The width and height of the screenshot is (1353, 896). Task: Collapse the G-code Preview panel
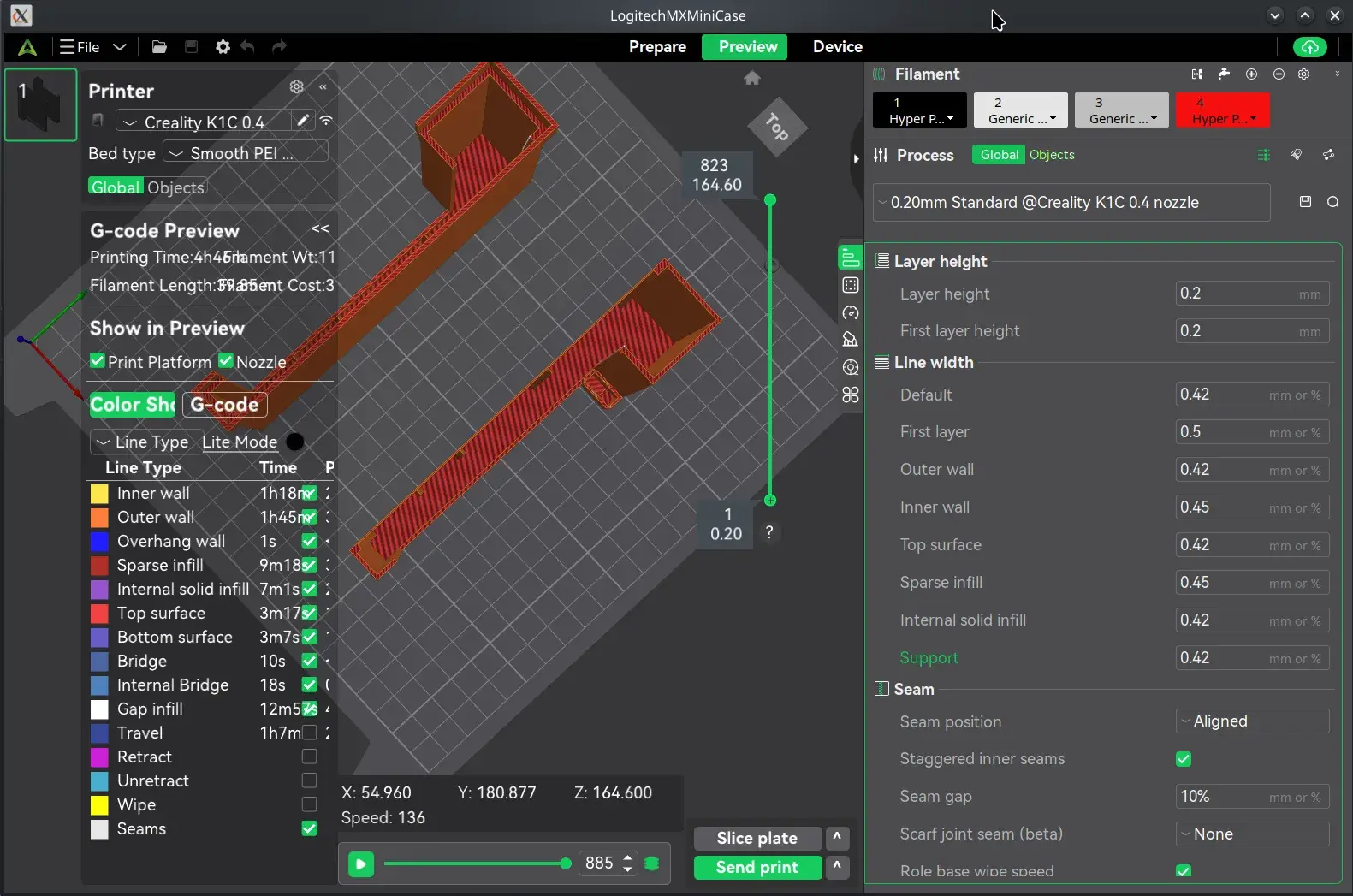tap(320, 228)
